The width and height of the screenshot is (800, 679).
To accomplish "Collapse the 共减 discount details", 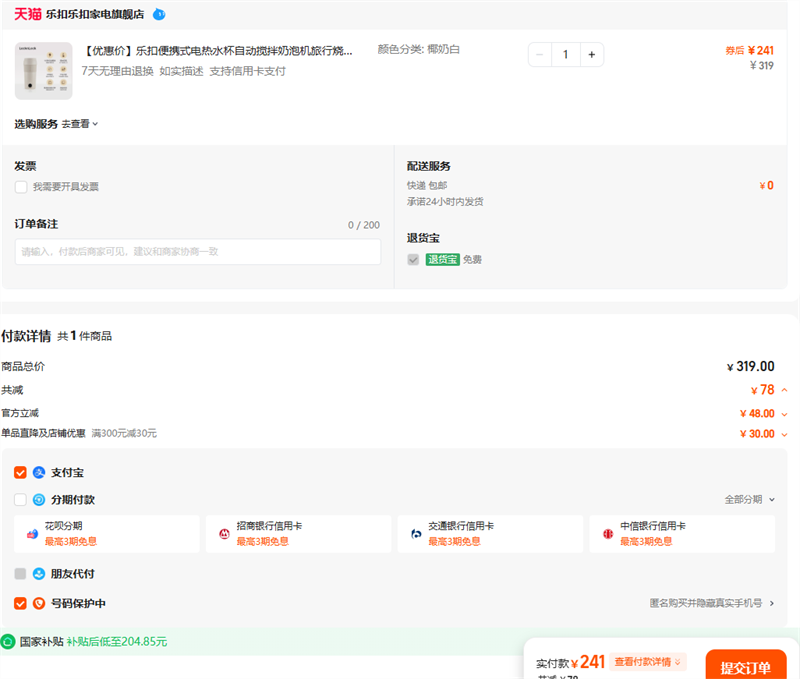I will [784, 390].
